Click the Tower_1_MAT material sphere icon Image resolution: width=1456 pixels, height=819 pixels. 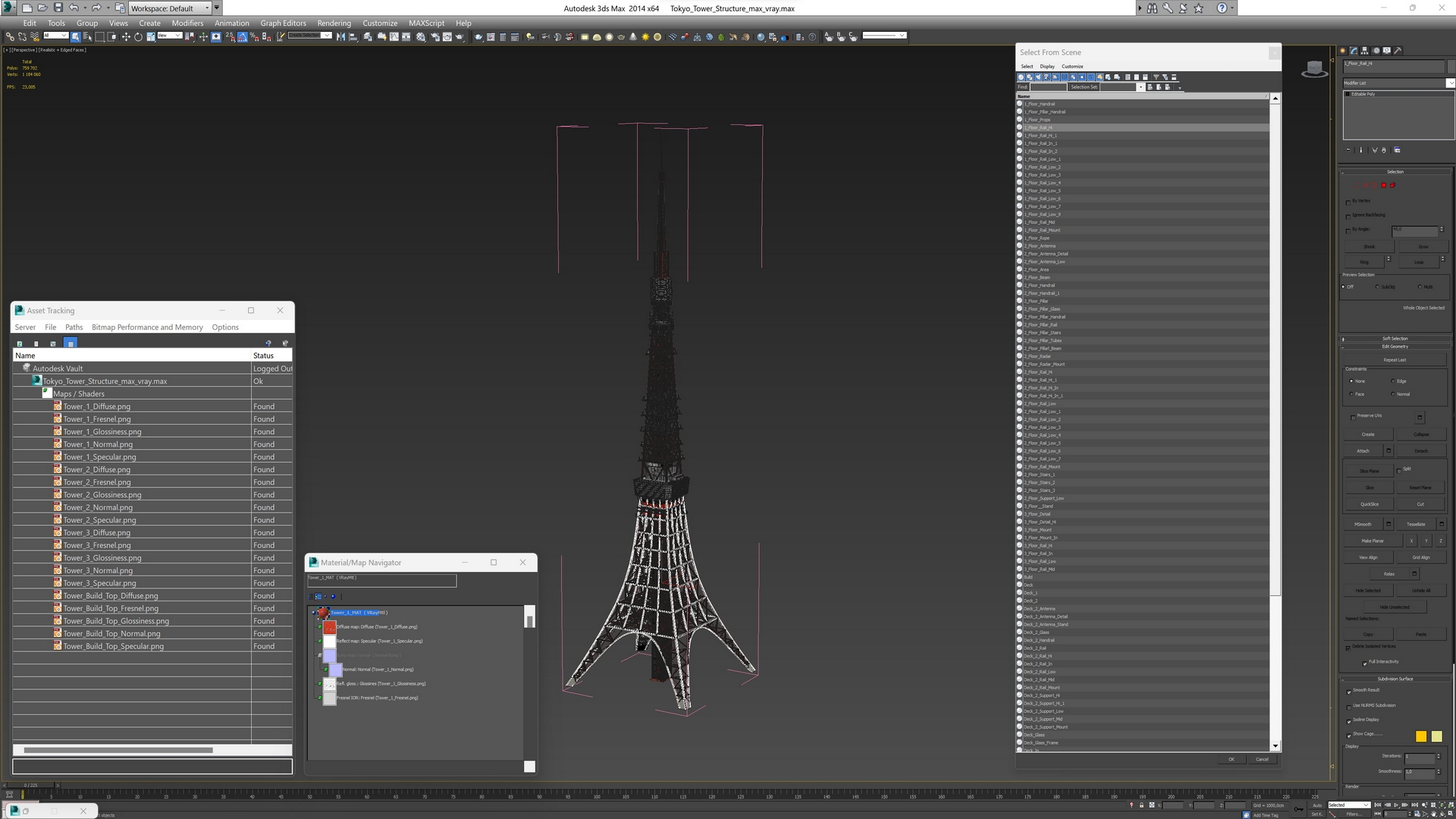click(324, 613)
